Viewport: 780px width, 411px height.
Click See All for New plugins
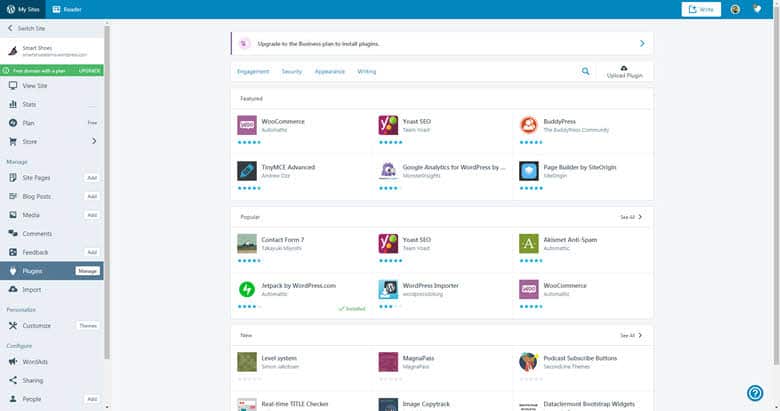click(x=631, y=335)
